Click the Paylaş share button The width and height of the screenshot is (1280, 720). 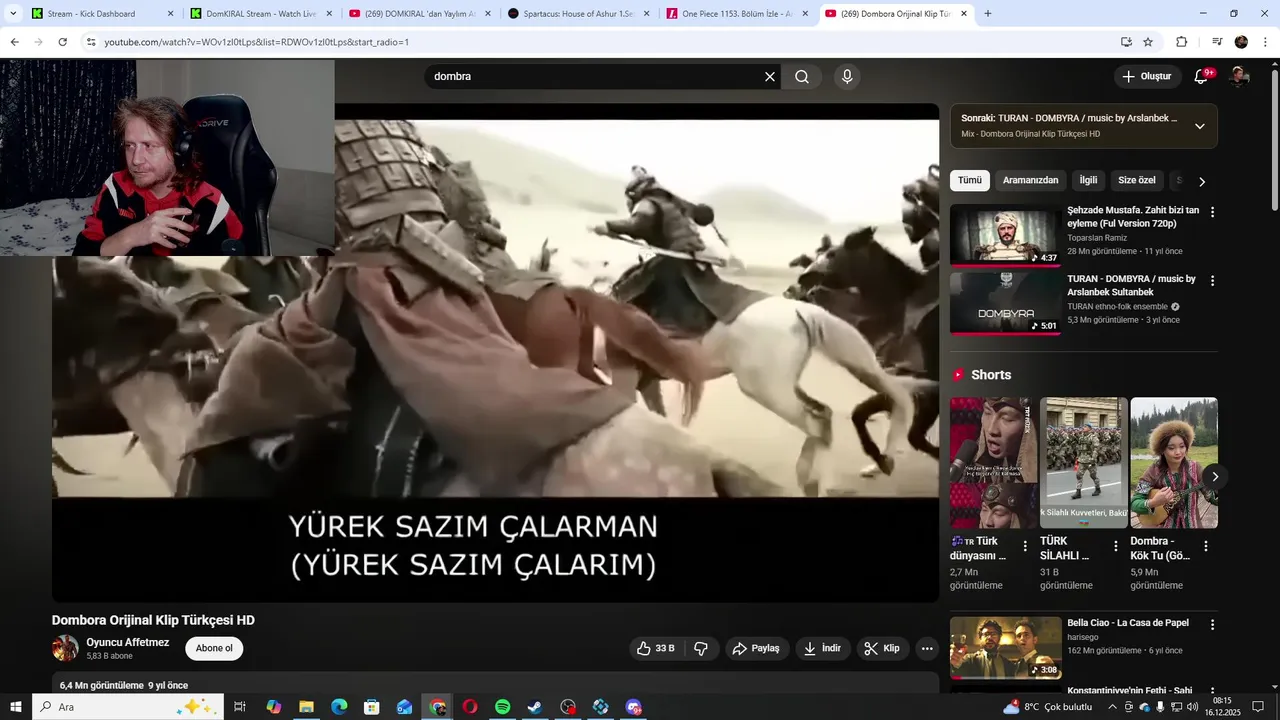click(757, 648)
